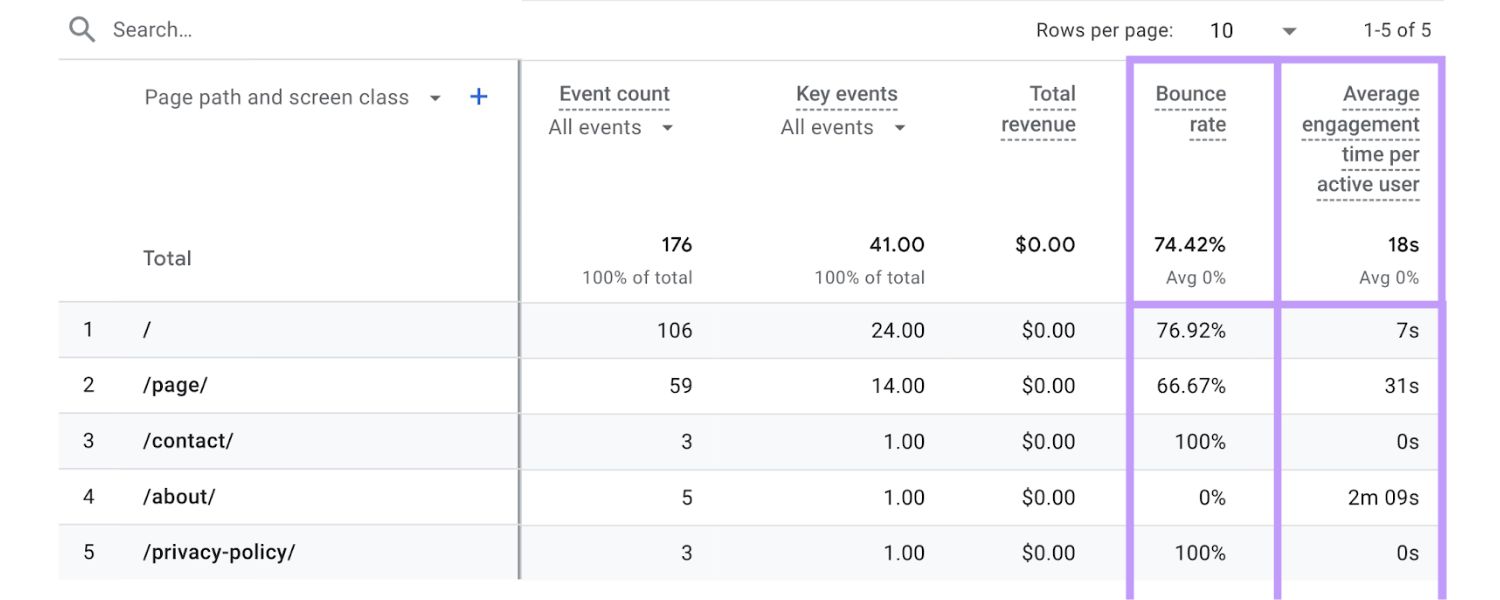
Task: Change Rows per page from 10
Action: [1221, 31]
